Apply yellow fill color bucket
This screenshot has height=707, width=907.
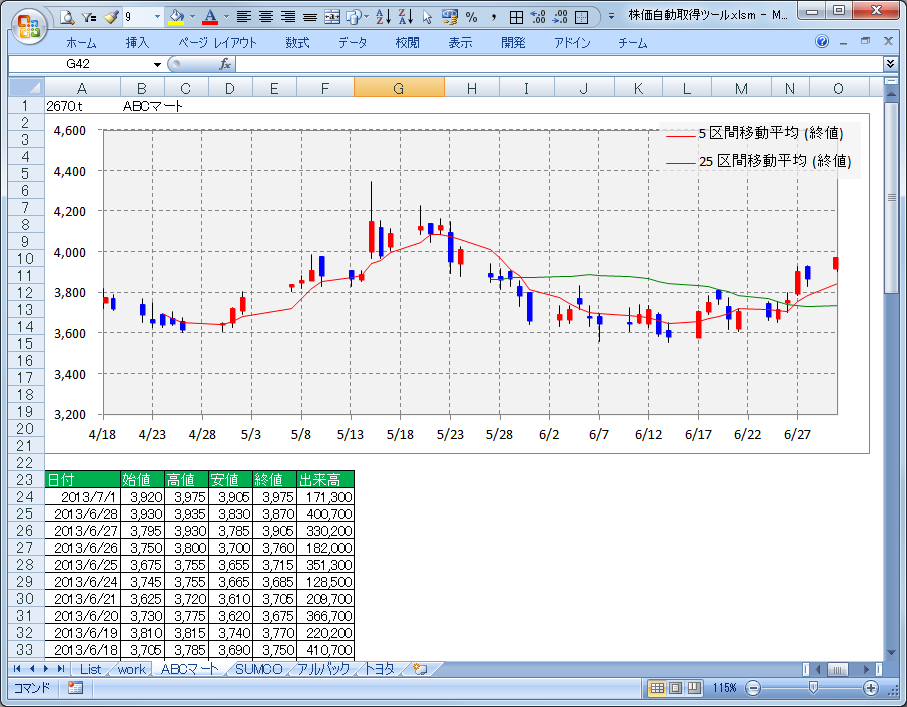pos(176,17)
